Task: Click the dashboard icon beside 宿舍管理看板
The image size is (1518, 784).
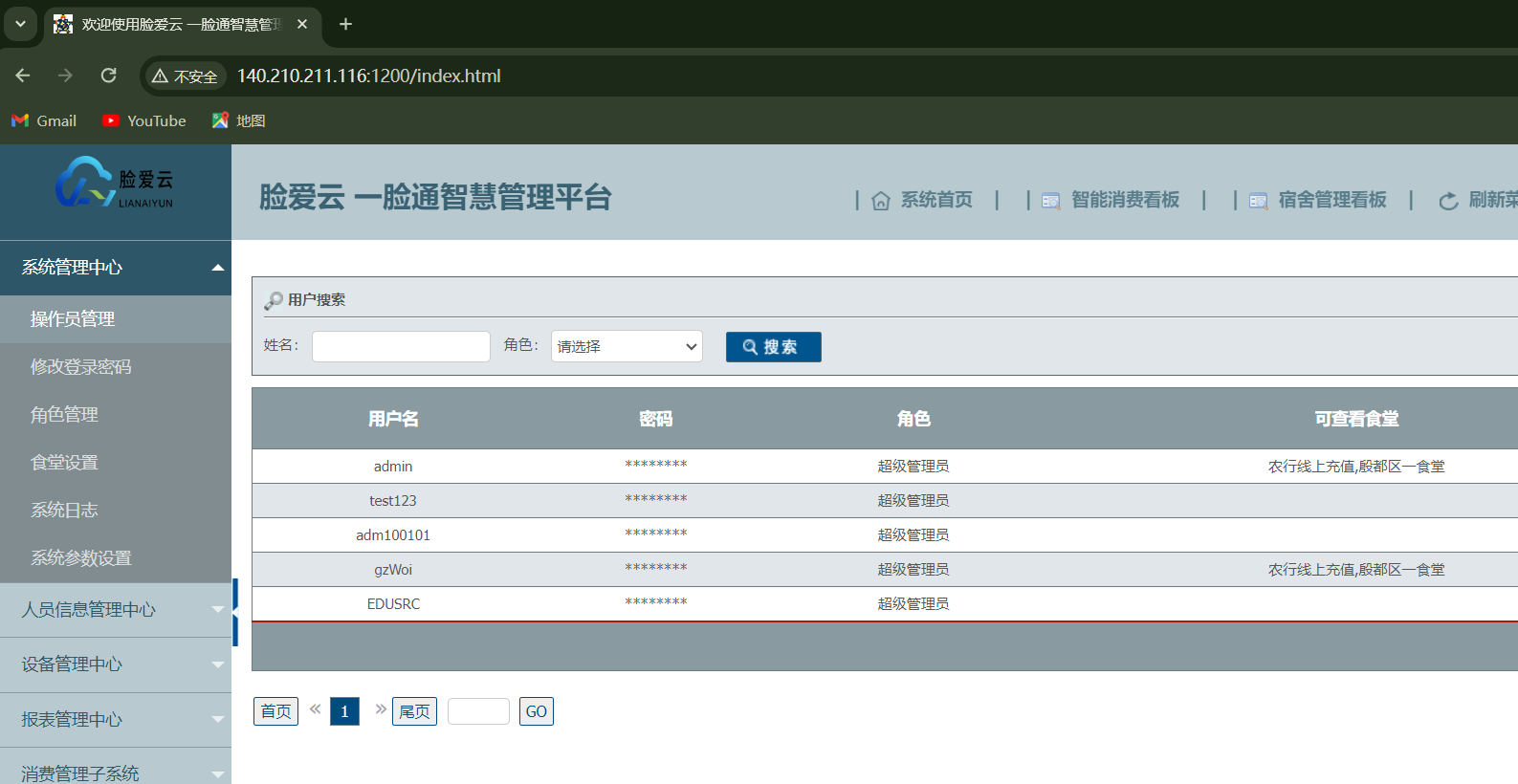Action: pyautogui.click(x=1258, y=201)
